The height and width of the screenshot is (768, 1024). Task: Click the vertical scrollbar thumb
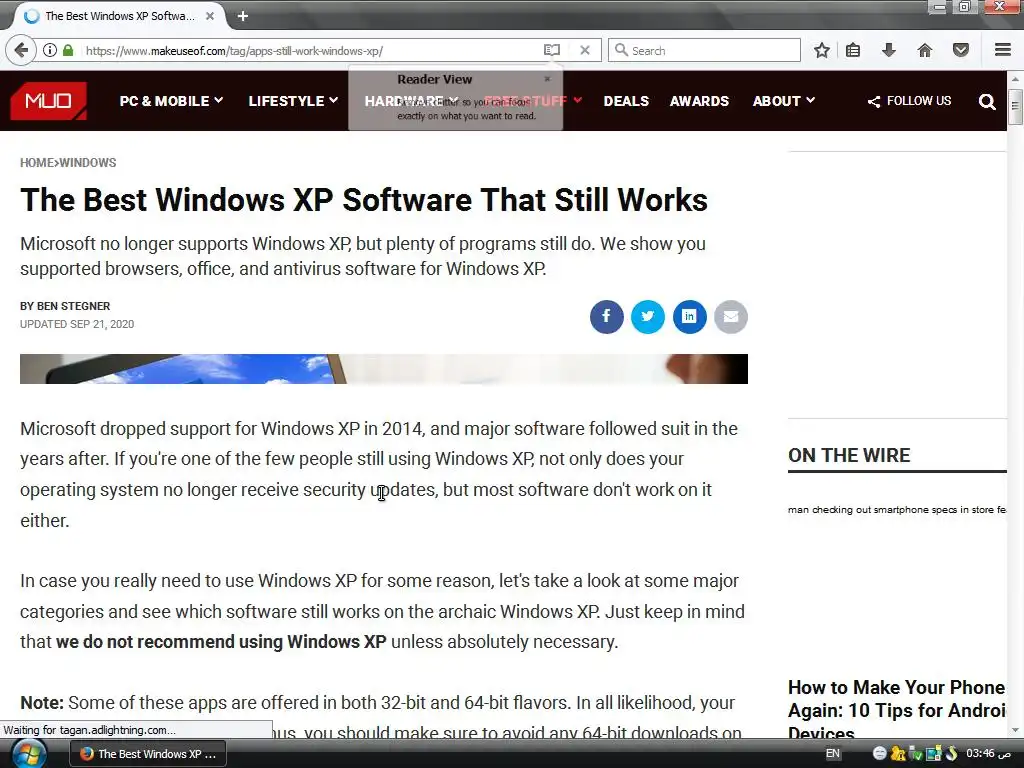1015,106
